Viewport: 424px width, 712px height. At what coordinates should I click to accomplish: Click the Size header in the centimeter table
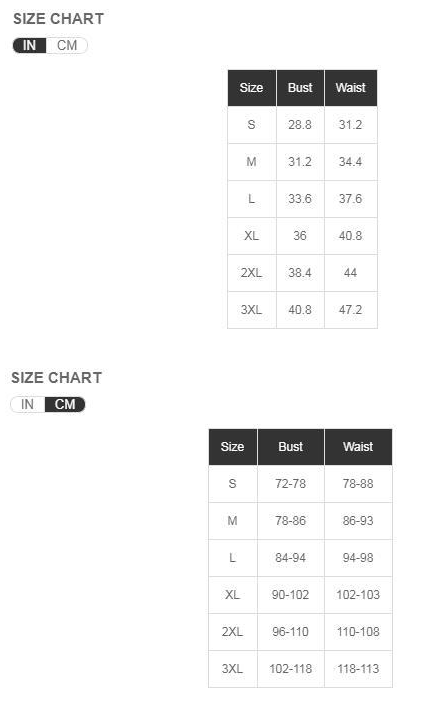pyautogui.click(x=232, y=447)
